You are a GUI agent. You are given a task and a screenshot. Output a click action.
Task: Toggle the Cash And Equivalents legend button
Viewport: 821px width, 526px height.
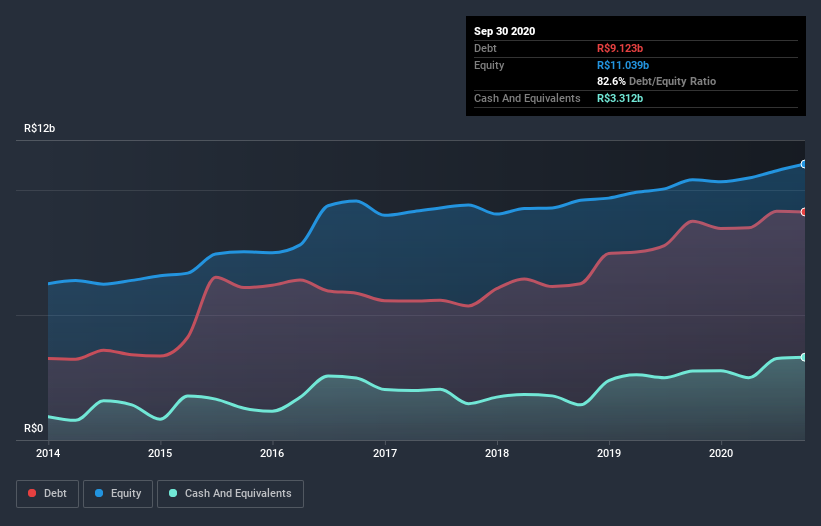coord(230,494)
